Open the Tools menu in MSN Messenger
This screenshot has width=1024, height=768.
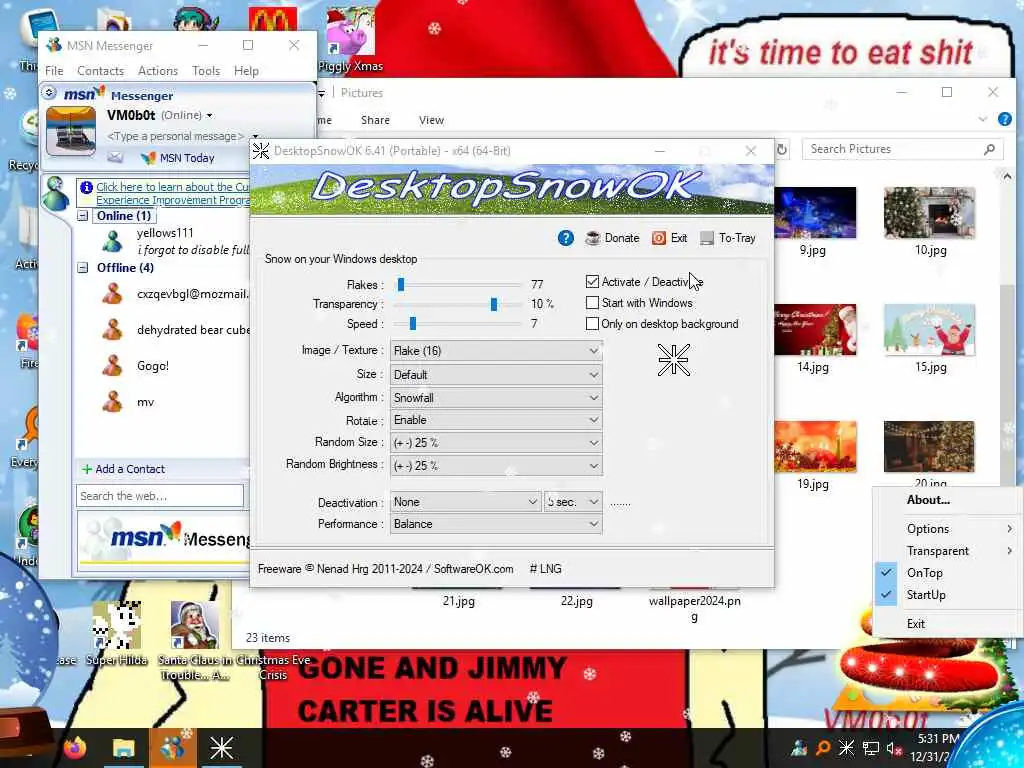[206, 71]
